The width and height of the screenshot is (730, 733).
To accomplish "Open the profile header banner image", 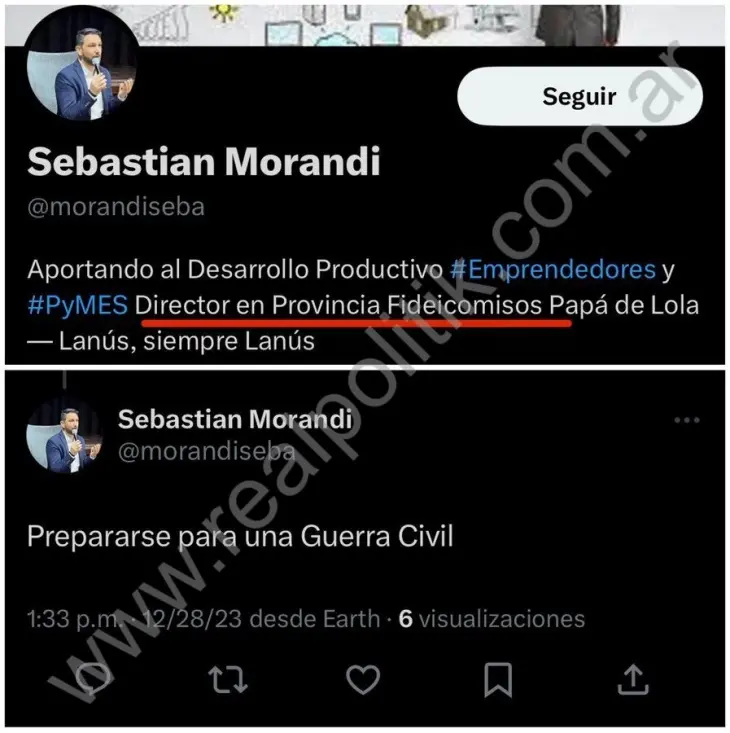I will pos(365,25).
